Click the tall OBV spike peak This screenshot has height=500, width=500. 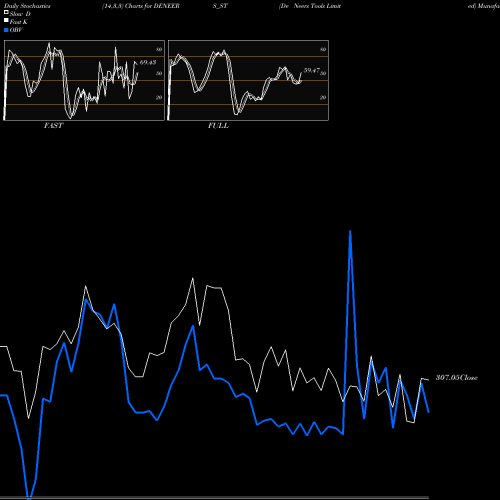(x=350, y=231)
